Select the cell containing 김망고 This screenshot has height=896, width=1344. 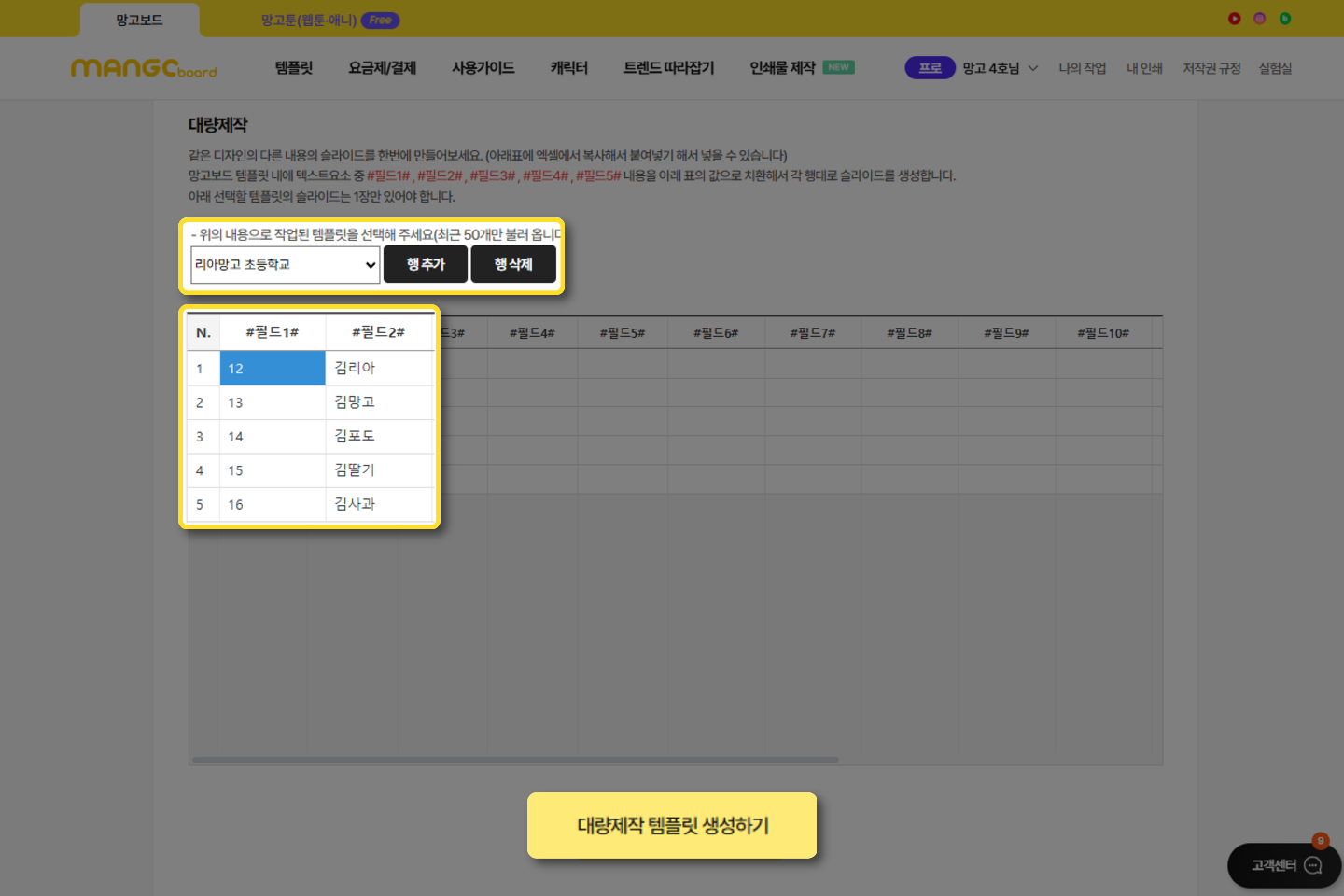click(x=379, y=402)
